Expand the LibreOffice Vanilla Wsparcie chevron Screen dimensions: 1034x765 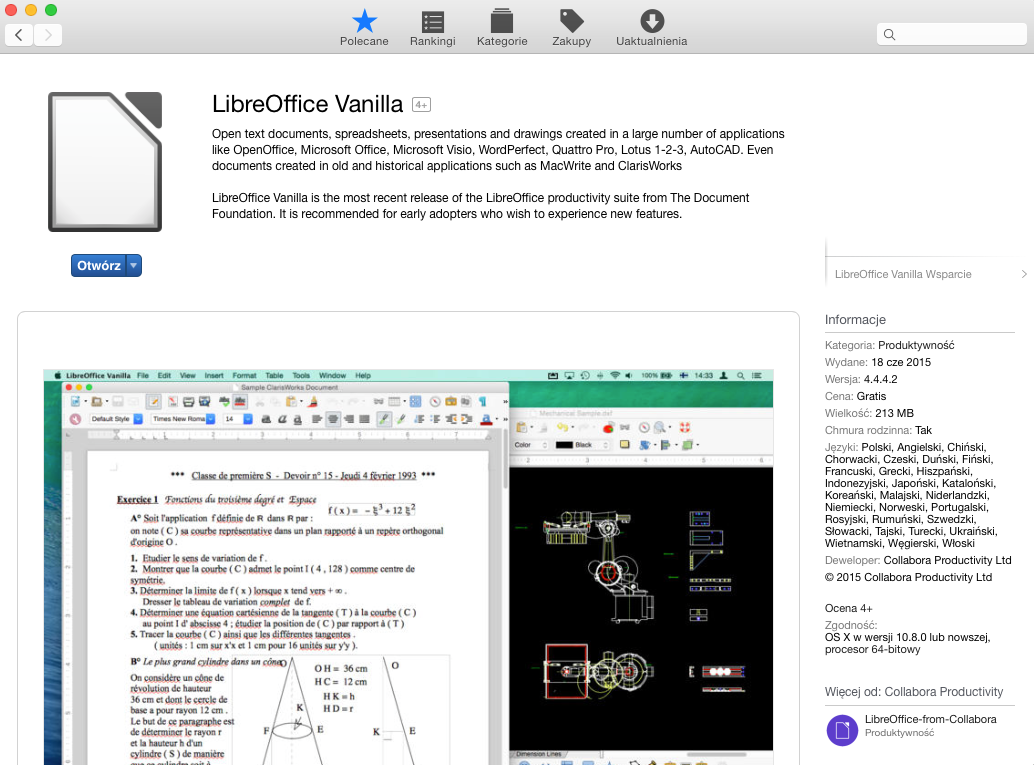1023,274
